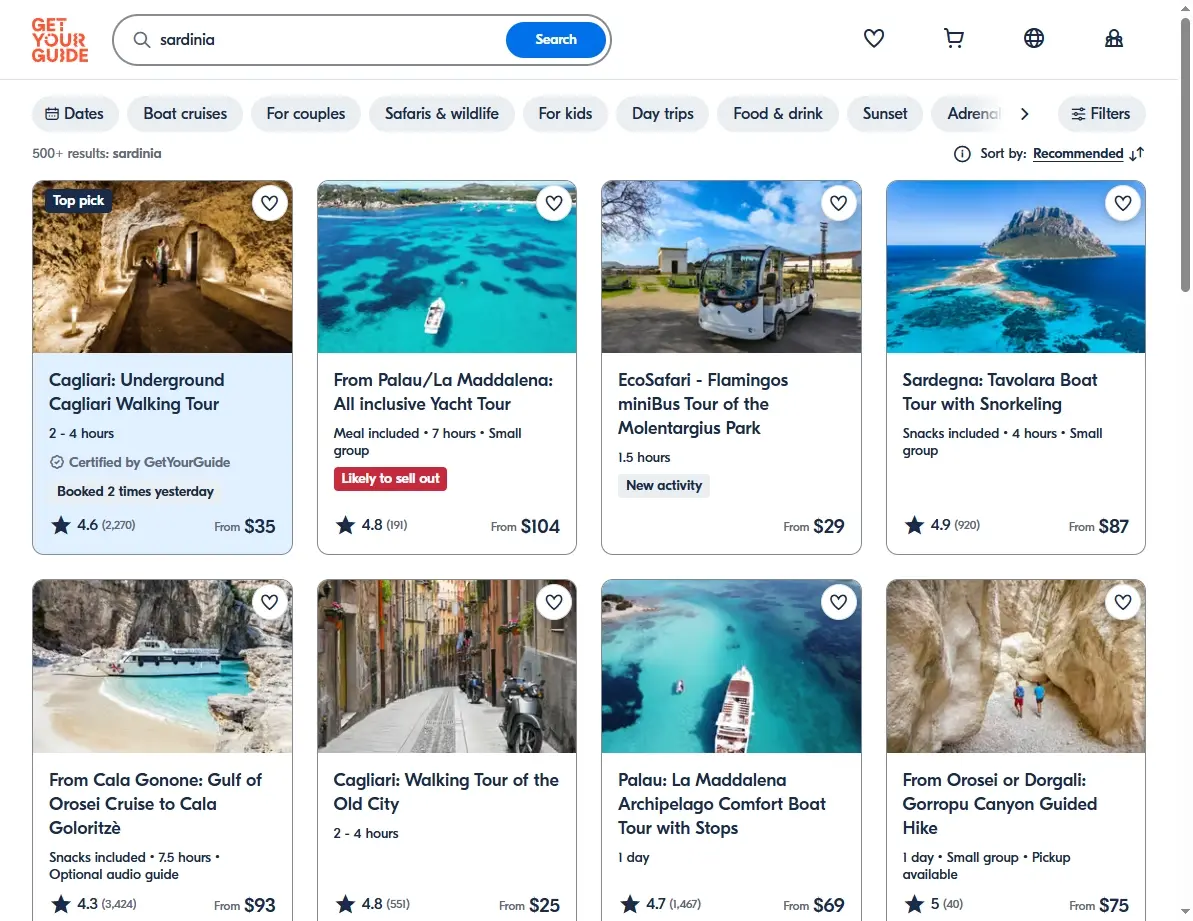1193x921 pixels.
Task: Click the Gorropu canyon hikers photo
Action: 1016,666
